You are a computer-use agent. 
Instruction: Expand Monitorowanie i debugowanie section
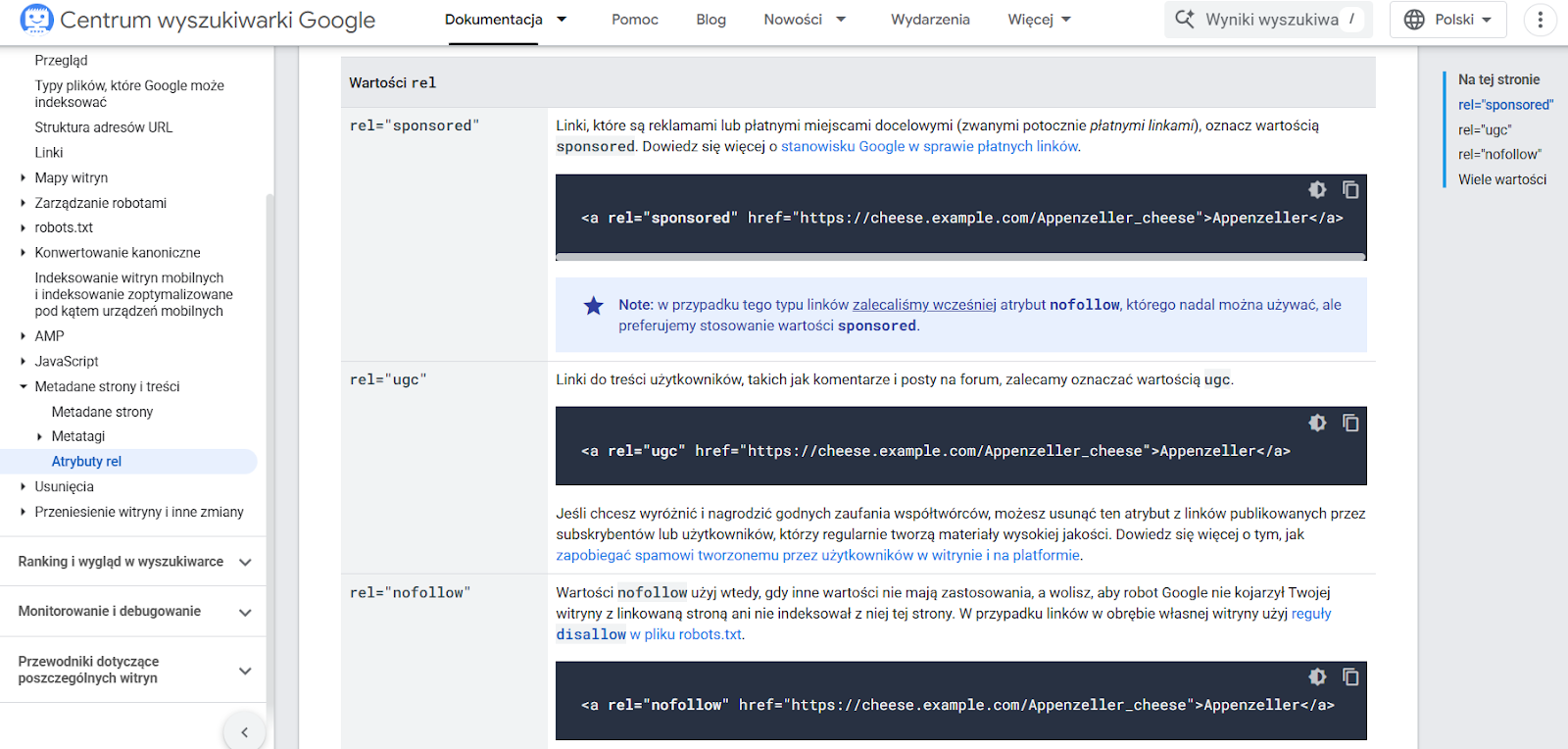[245, 612]
